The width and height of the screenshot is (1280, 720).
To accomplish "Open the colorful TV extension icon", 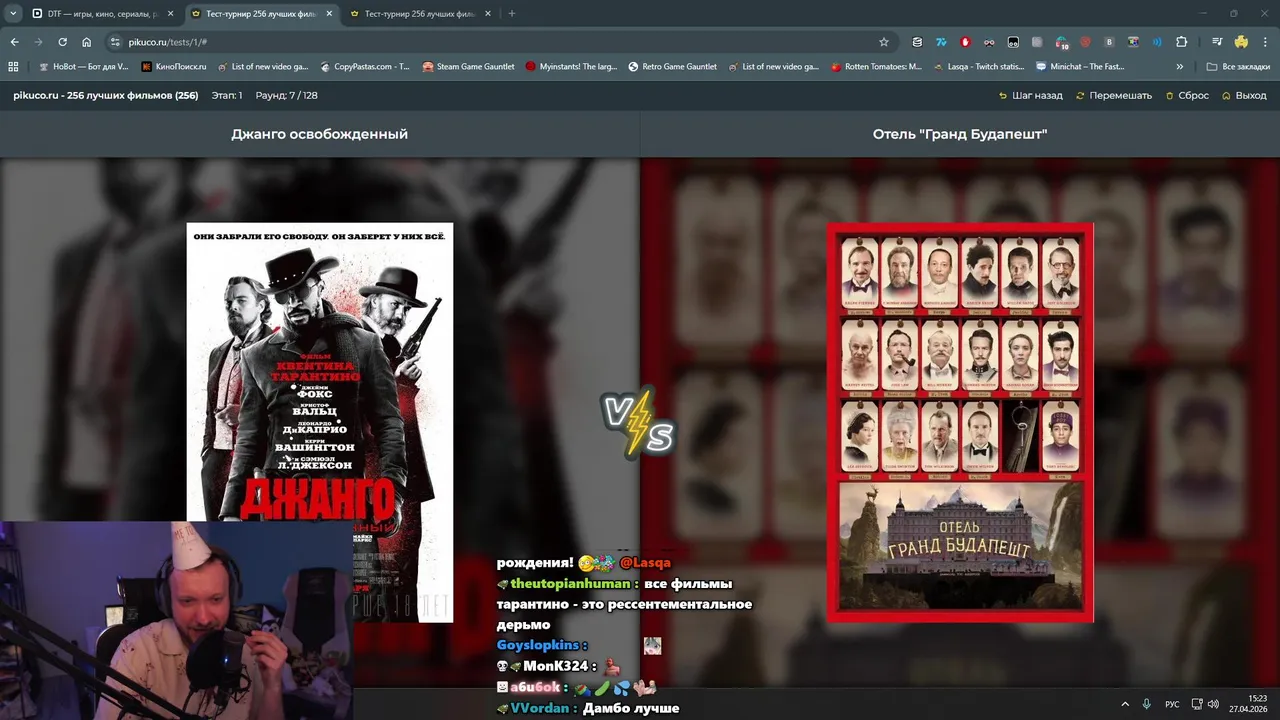I will [1133, 42].
